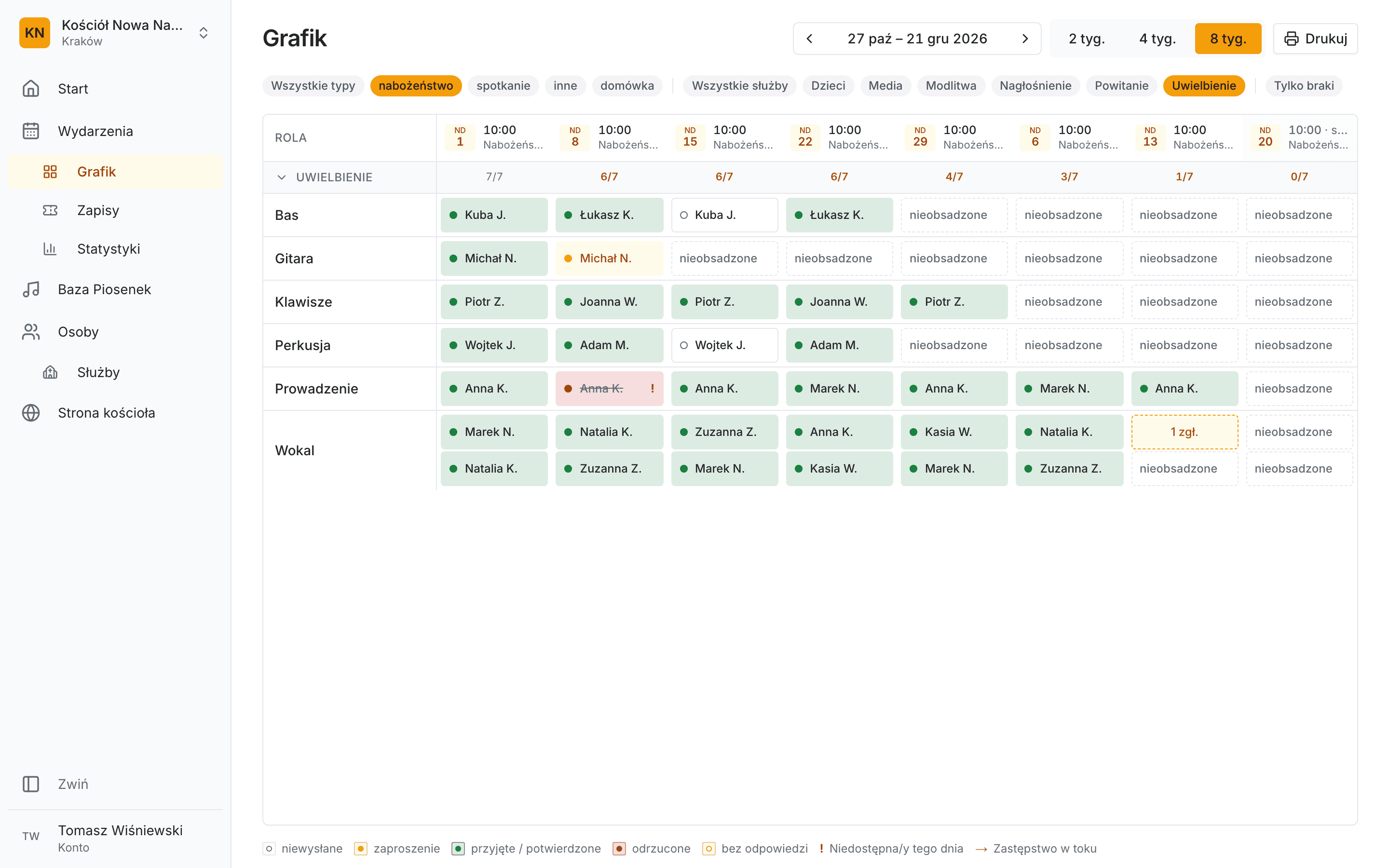Click the white Kuba J. Bas cell
The height and width of the screenshot is (868, 1389).
point(724,215)
